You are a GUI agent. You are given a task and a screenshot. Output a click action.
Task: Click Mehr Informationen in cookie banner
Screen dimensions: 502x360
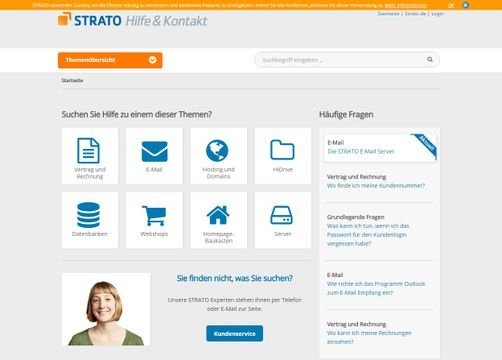[x=405, y=5]
